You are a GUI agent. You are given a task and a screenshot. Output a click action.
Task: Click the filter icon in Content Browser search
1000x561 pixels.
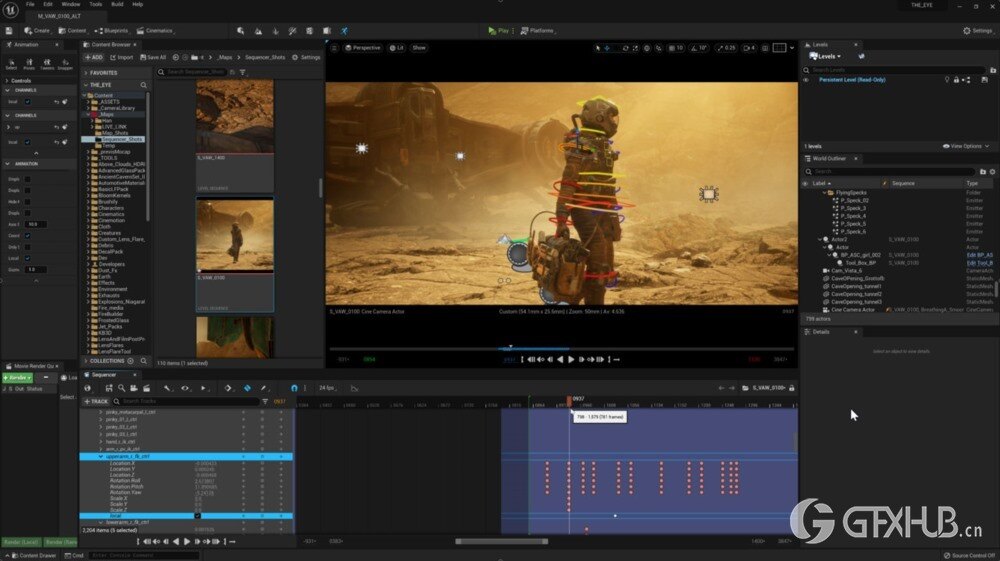point(243,72)
